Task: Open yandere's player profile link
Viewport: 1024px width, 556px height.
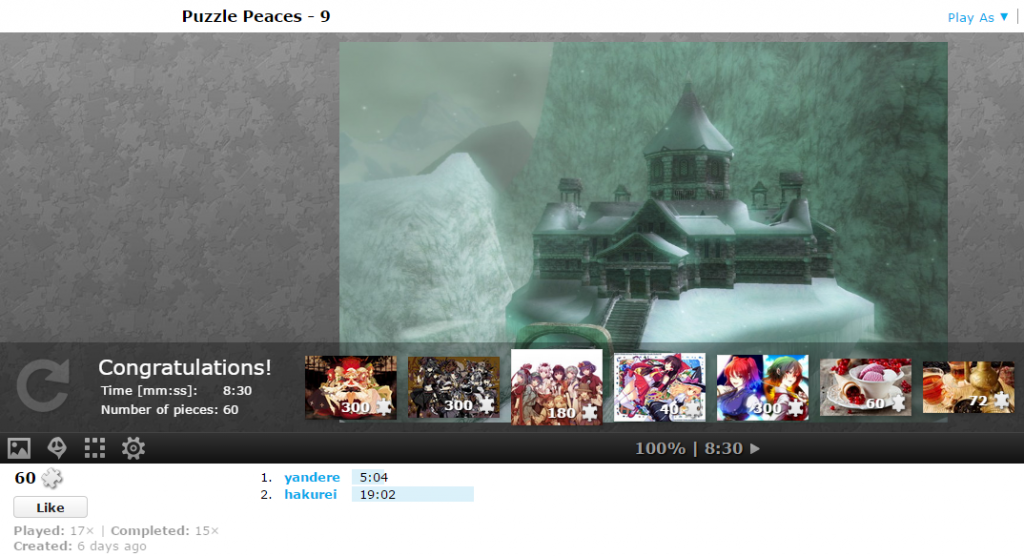Action: point(312,478)
